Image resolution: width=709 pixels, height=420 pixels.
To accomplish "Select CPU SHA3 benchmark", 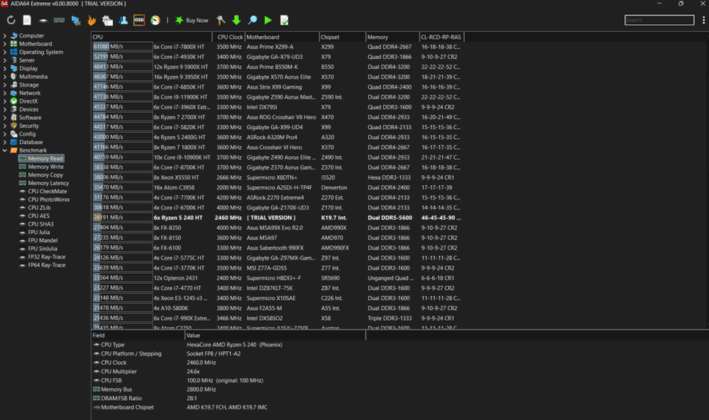I will [40, 224].
